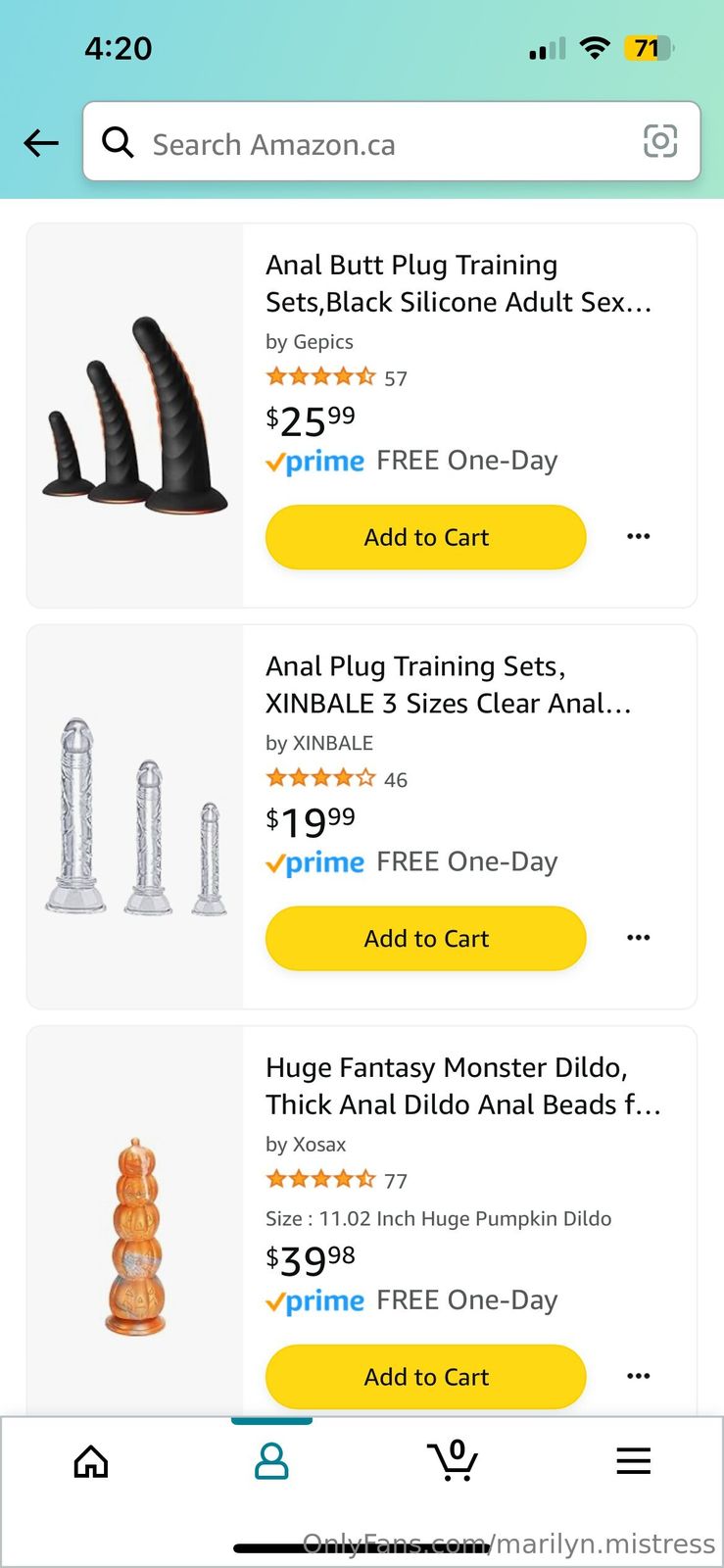Viewport: 724px width, 1568px height.
Task: Go to the Home tab icon
Action: point(91,1461)
